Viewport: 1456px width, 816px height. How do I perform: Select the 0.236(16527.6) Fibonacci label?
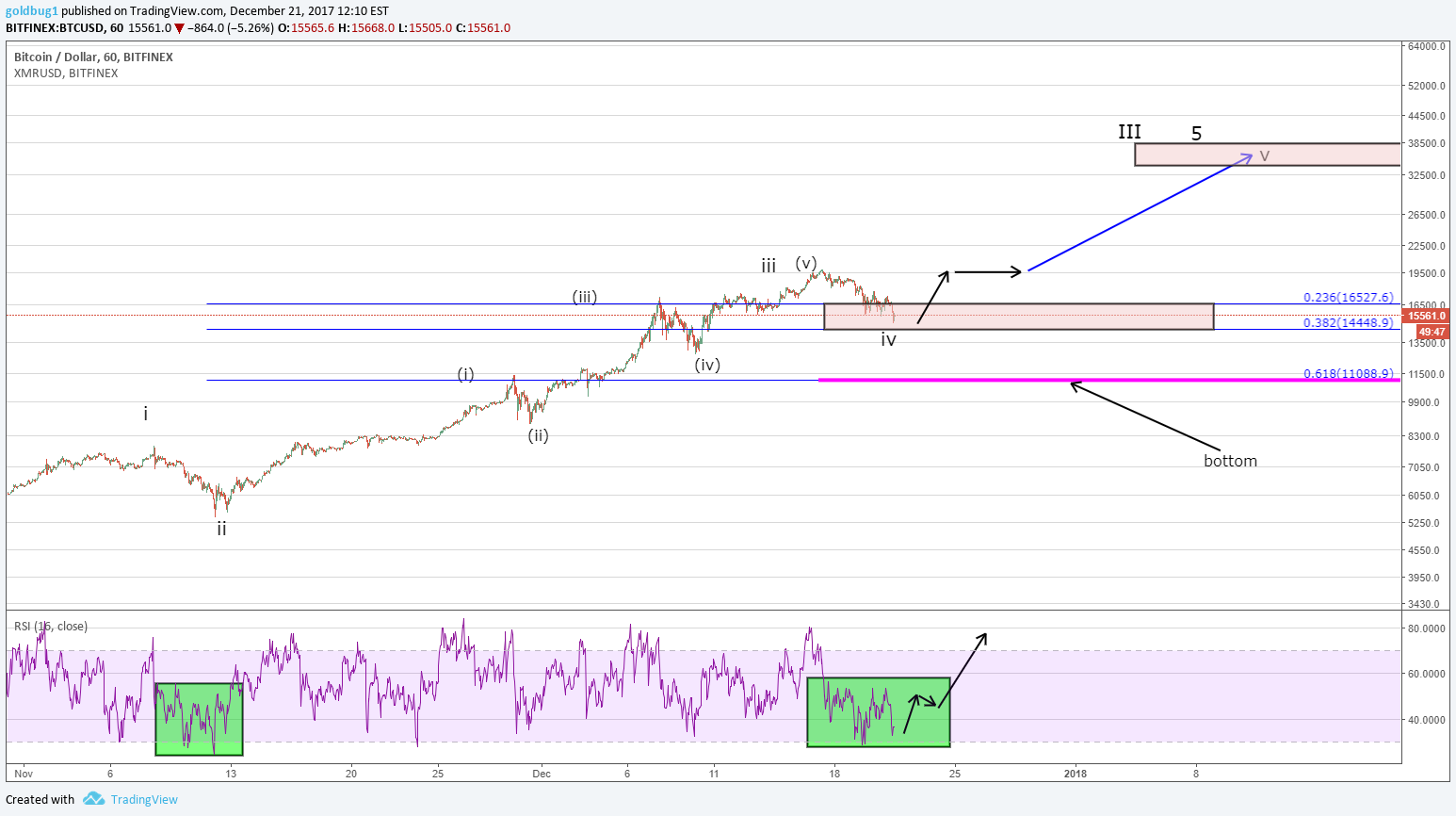(x=1348, y=298)
